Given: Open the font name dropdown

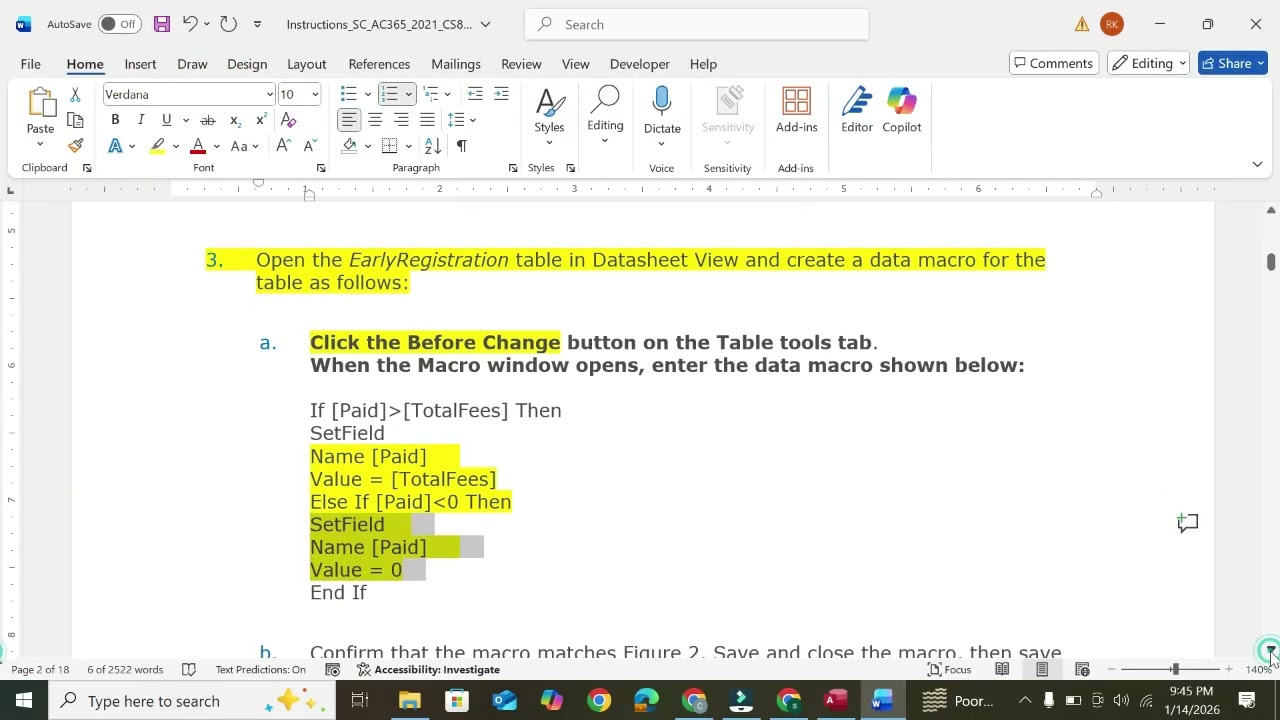Looking at the screenshot, I should [269, 94].
